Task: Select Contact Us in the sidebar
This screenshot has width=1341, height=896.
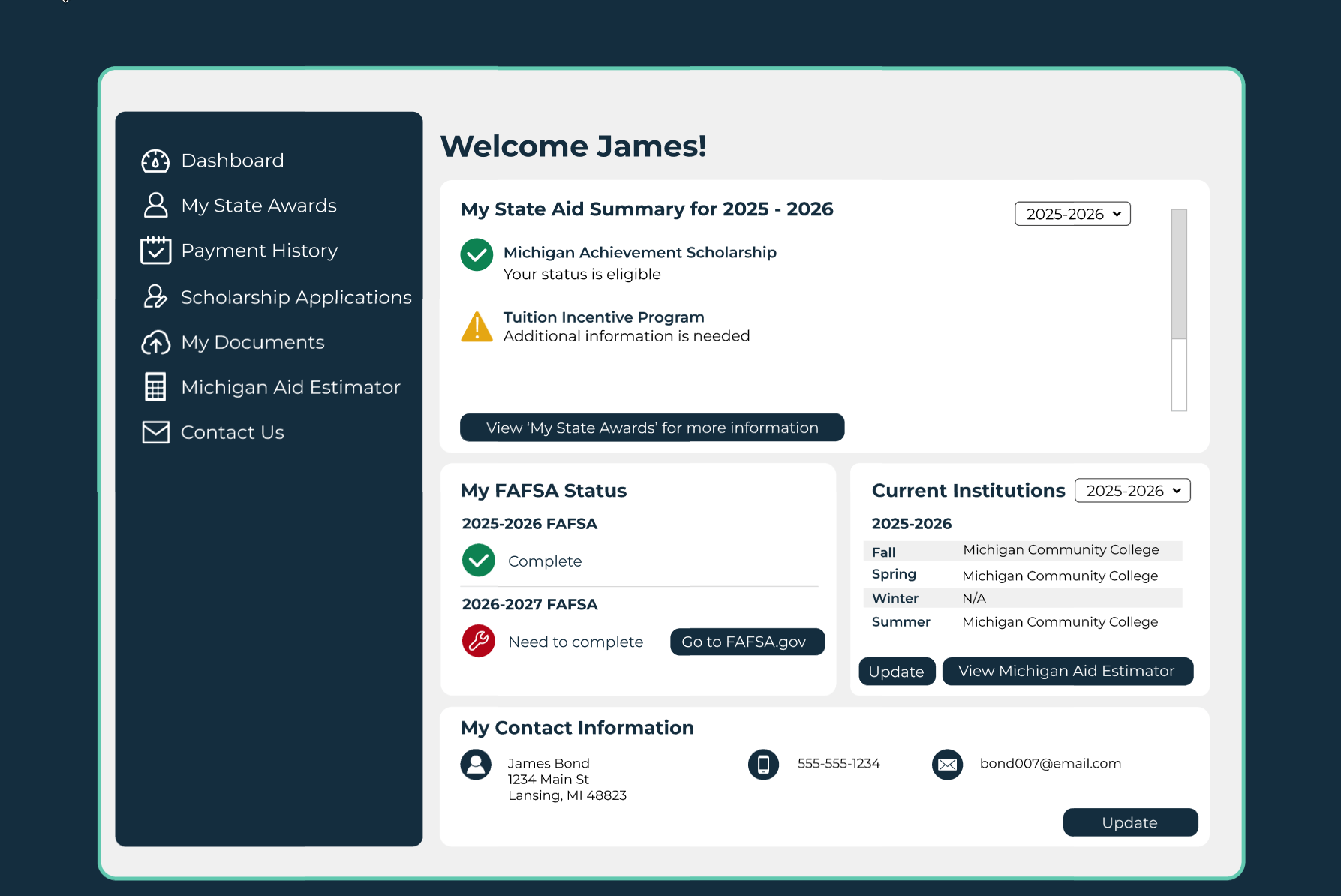Action: 233,432
